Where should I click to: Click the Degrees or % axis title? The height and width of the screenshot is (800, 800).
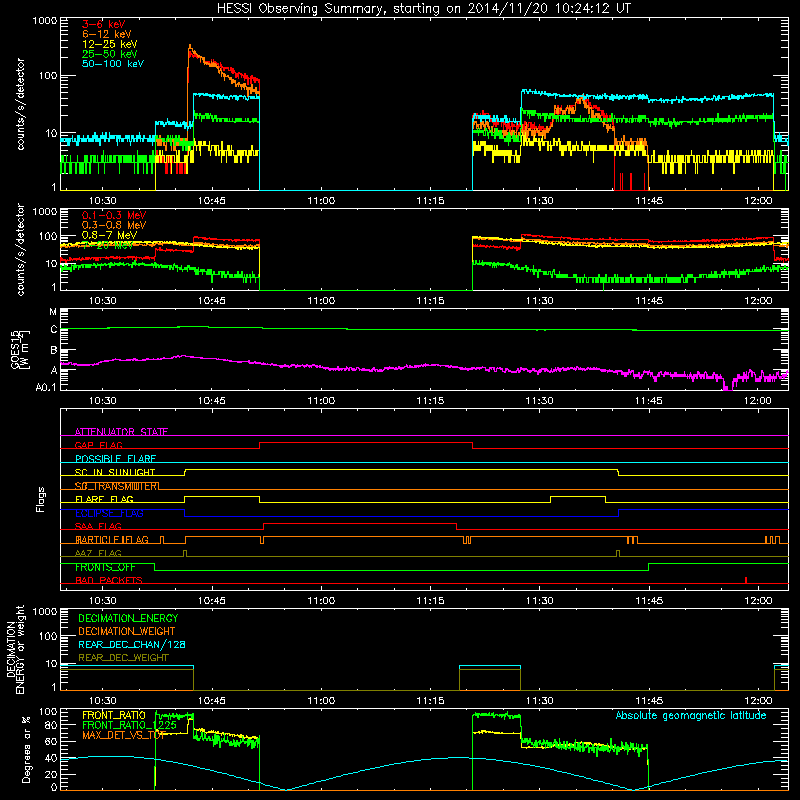click(26, 749)
